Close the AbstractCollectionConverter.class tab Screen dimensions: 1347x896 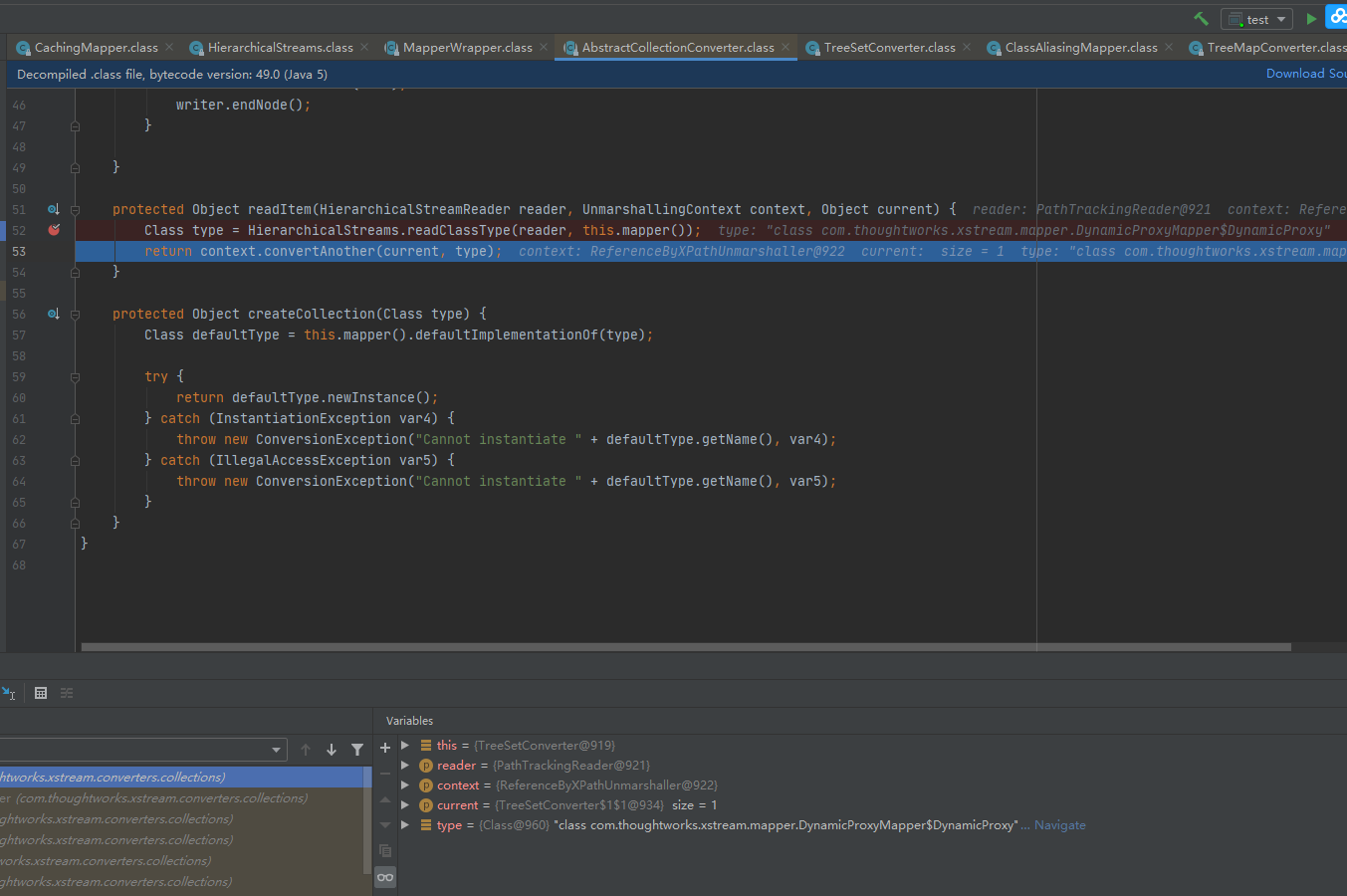786,47
